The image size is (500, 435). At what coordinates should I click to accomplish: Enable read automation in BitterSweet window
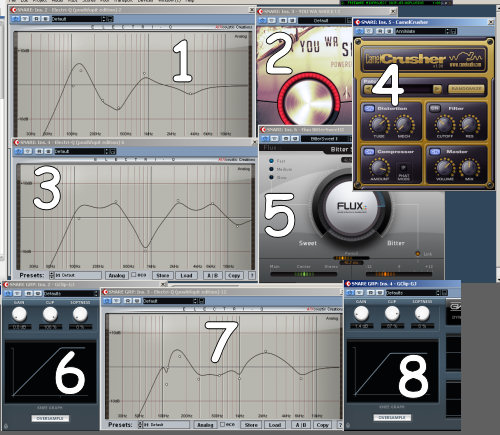286,138
